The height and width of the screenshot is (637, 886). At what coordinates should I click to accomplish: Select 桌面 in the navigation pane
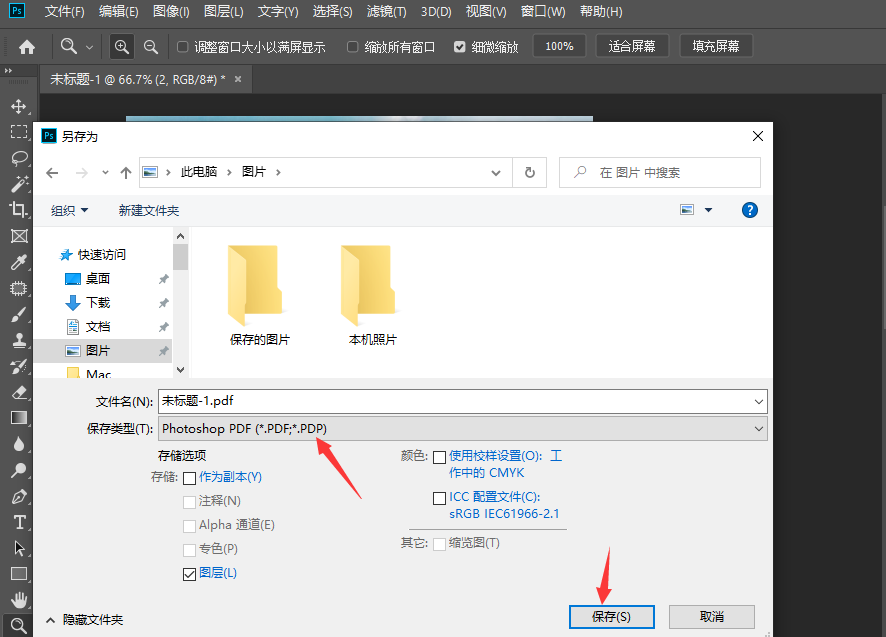98,279
